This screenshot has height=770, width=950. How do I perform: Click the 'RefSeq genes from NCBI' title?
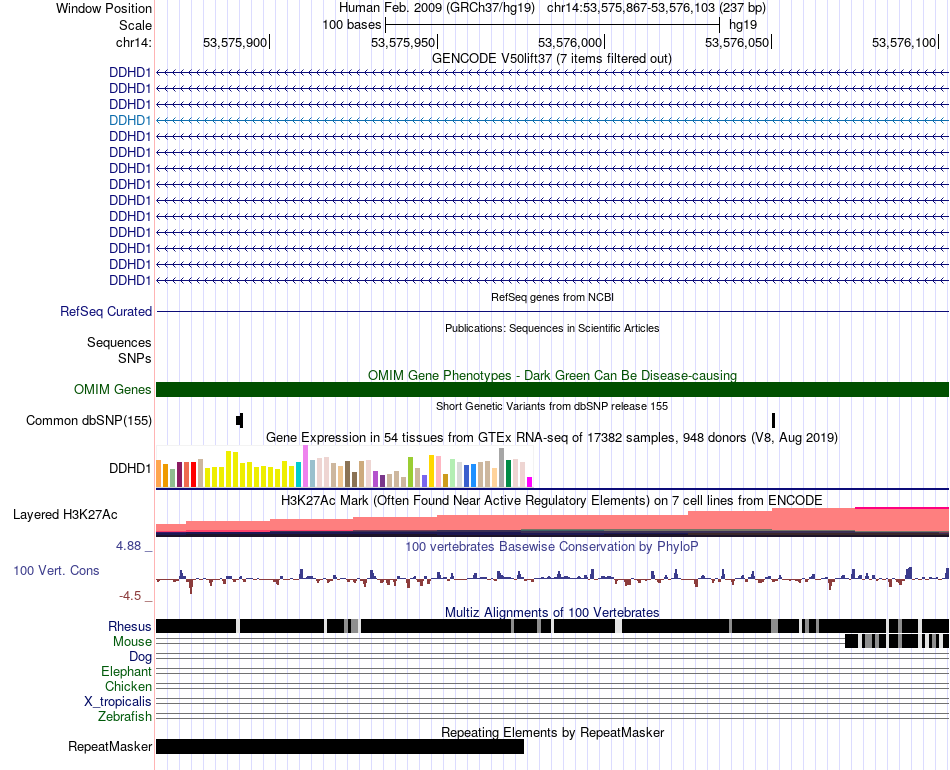tap(552, 297)
